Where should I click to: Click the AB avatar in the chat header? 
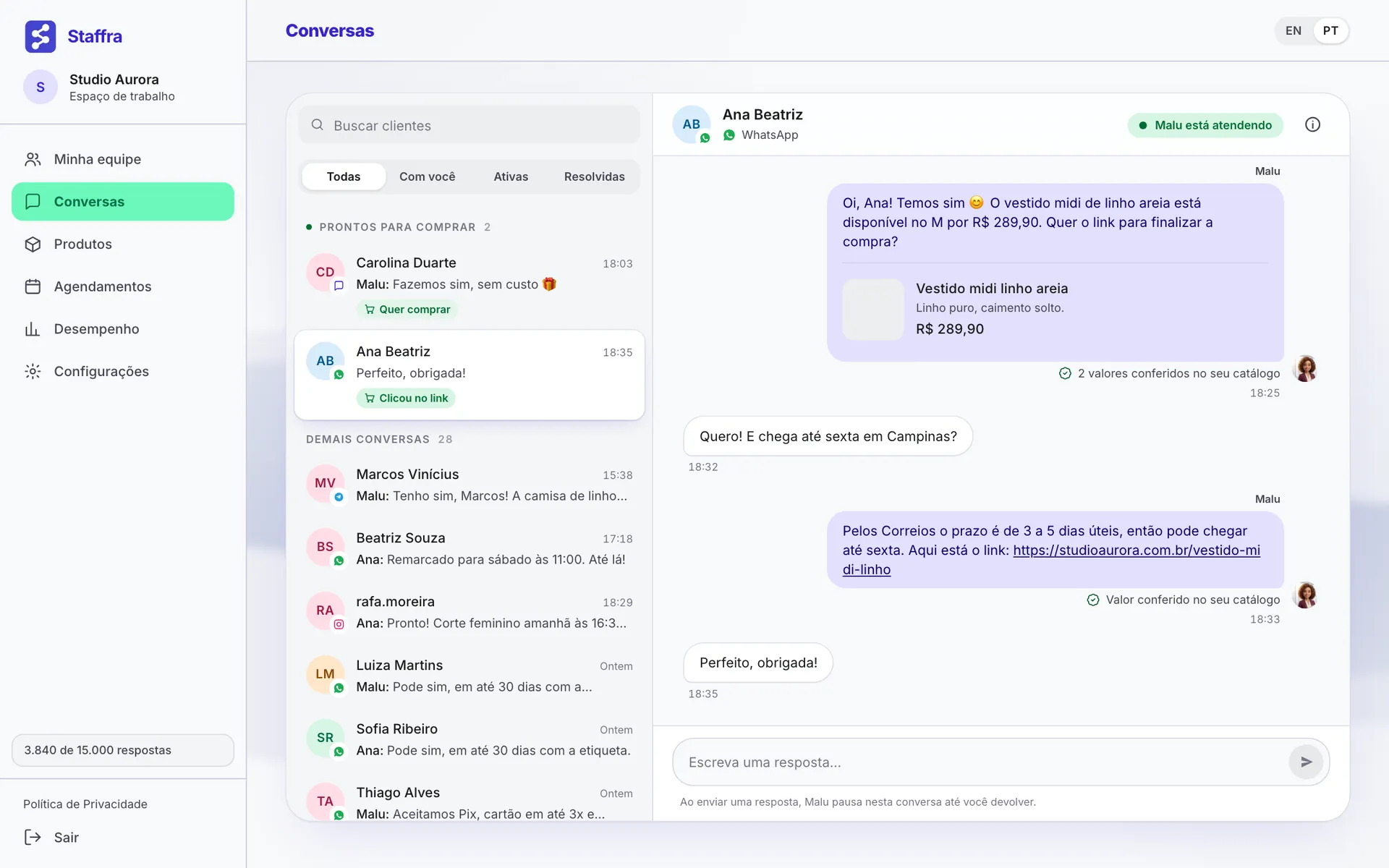pos(692,124)
